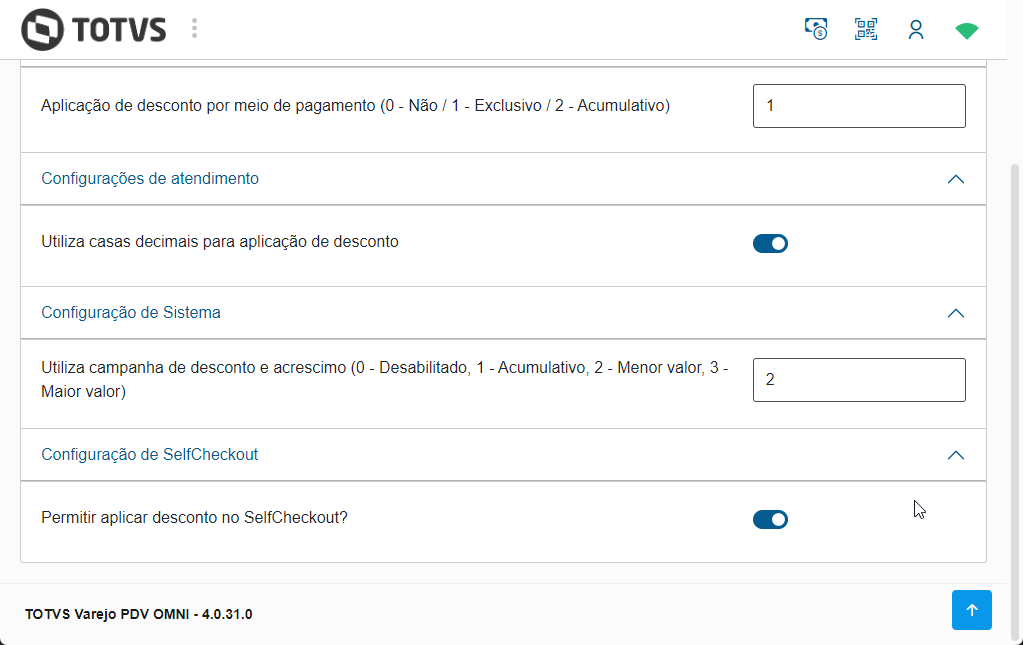Disable discount in SelfCheckout switch
The width and height of the screenshot is (1023, 645).
point(770,519)
